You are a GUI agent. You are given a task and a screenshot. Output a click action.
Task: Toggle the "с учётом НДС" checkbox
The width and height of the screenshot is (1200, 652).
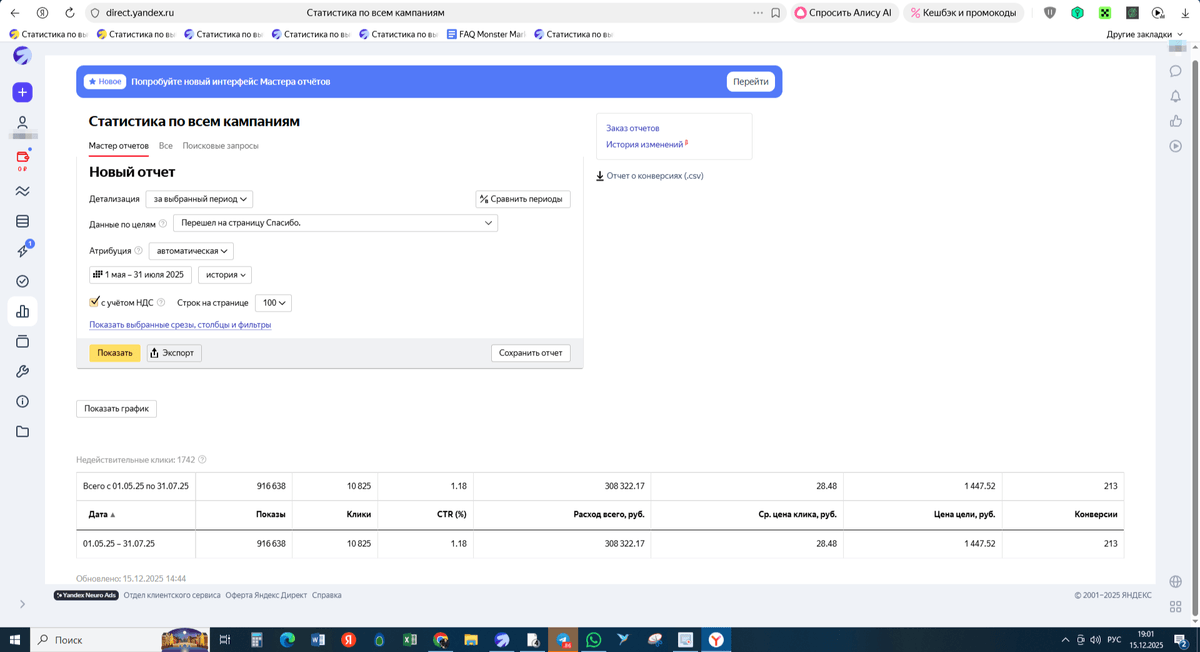click(95, 301)
